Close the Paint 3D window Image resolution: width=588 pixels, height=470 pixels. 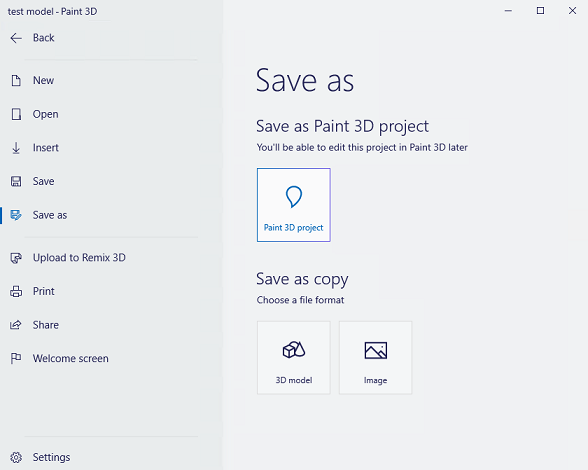coord(572,11)
